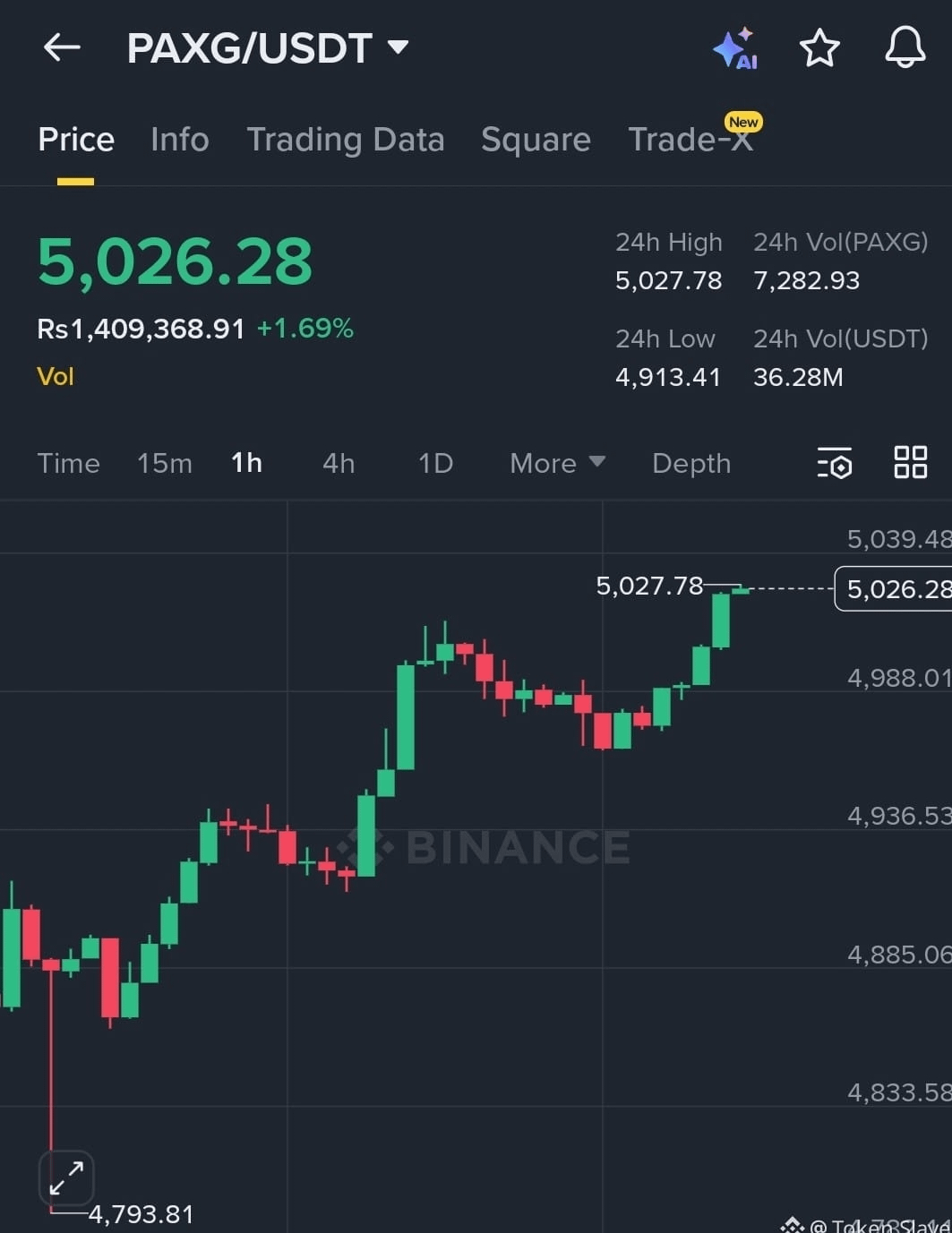This screenshot has width=952, height=1233.
Task: Tap the yellow Vol label
Action: coord(56,376)
